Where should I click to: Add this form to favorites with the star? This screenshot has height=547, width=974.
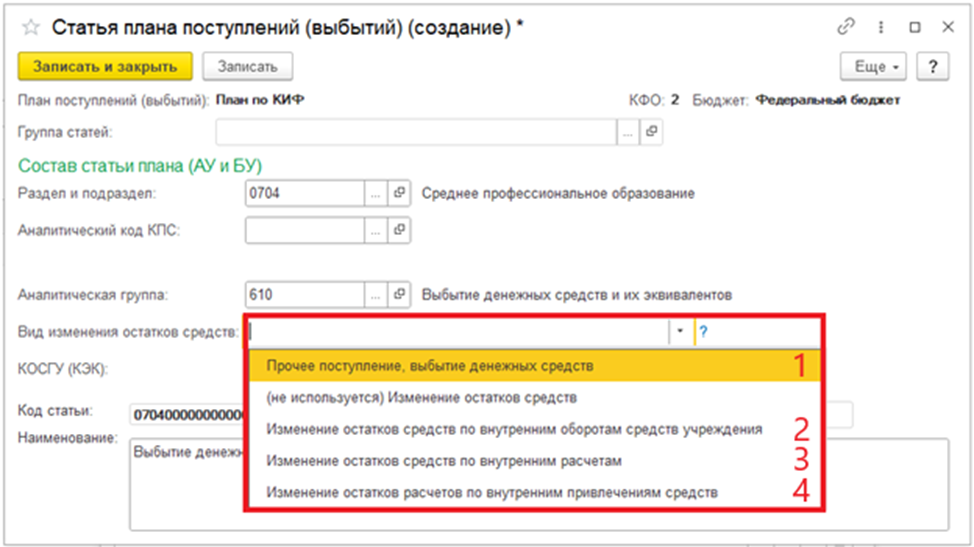31,27
